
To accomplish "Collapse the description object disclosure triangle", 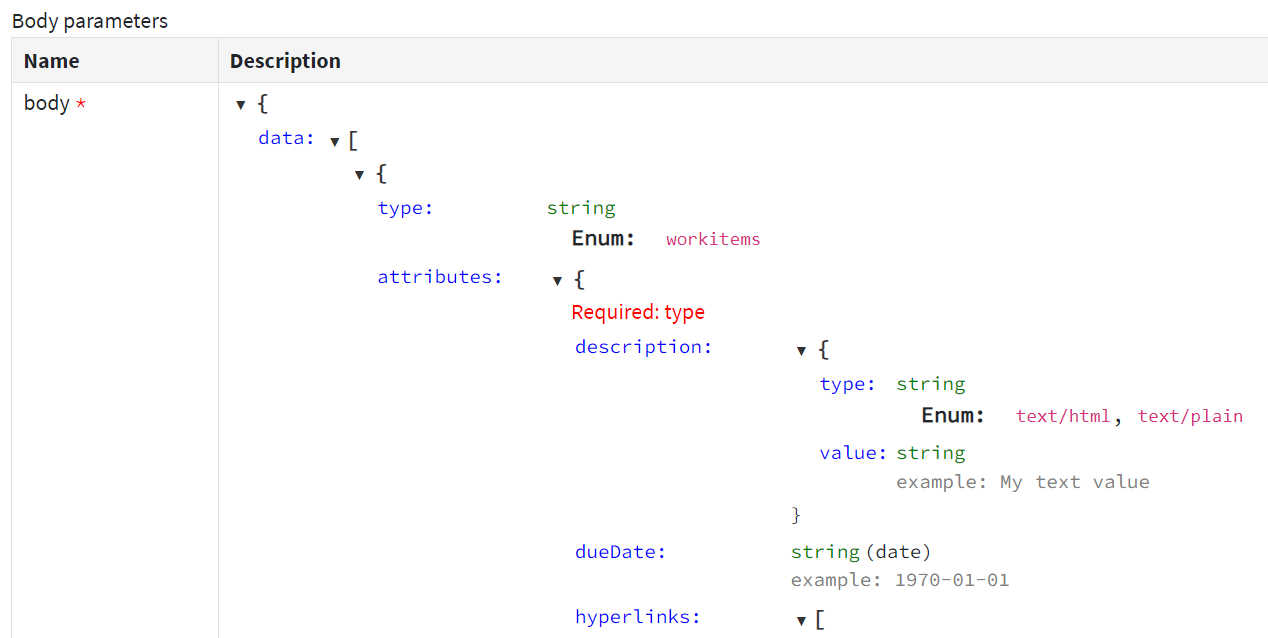I will pos(801,350).
